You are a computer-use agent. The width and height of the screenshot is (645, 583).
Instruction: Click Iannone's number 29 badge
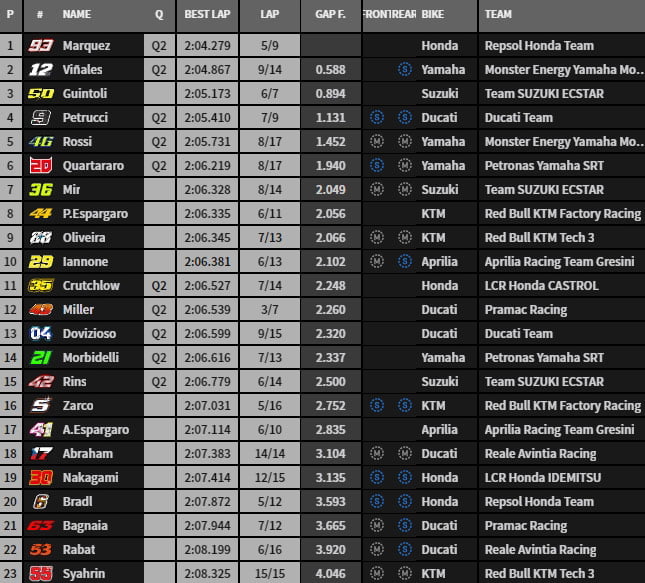tap(40, 261)
